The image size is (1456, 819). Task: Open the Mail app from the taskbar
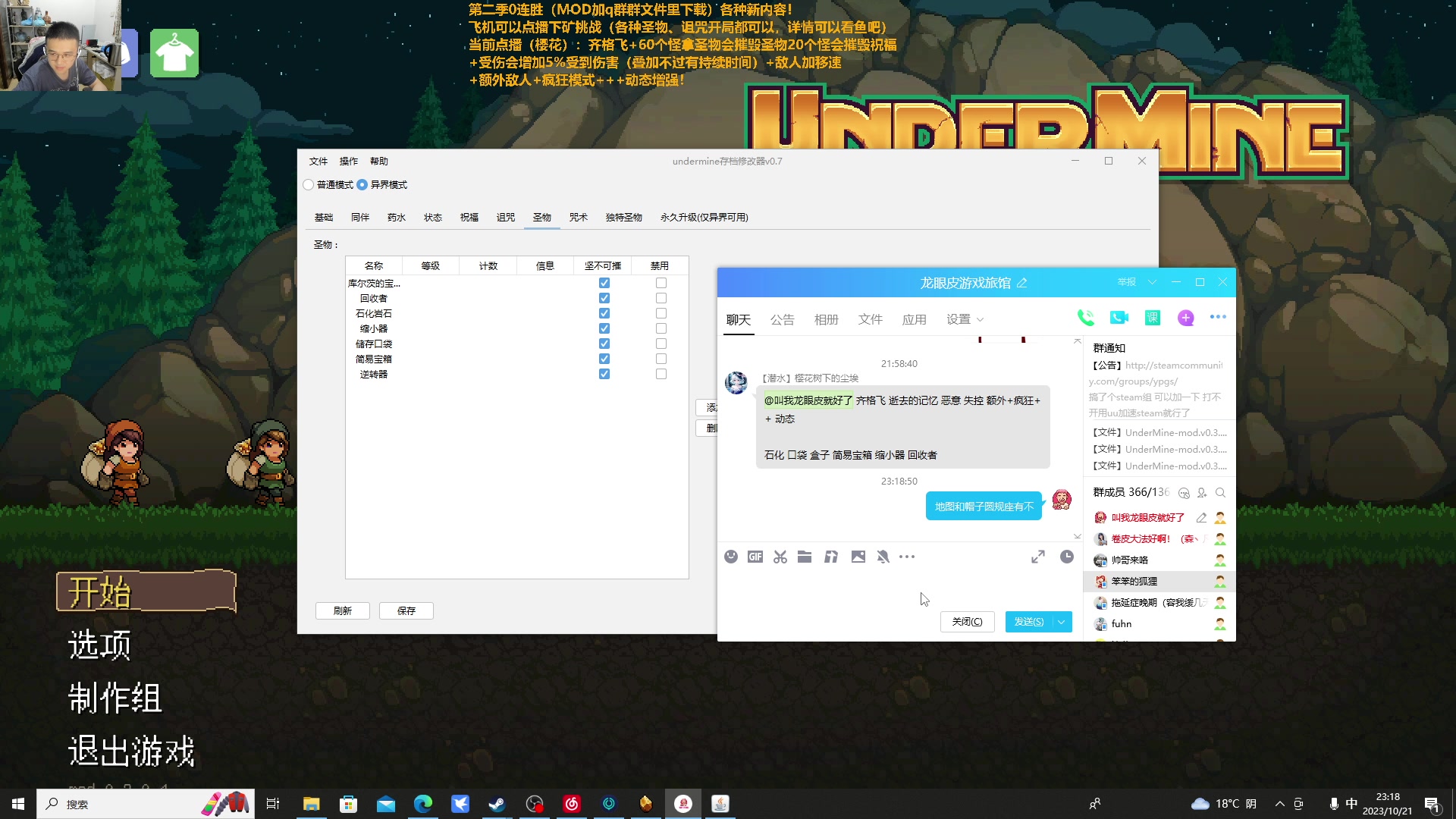click(385, 804)
